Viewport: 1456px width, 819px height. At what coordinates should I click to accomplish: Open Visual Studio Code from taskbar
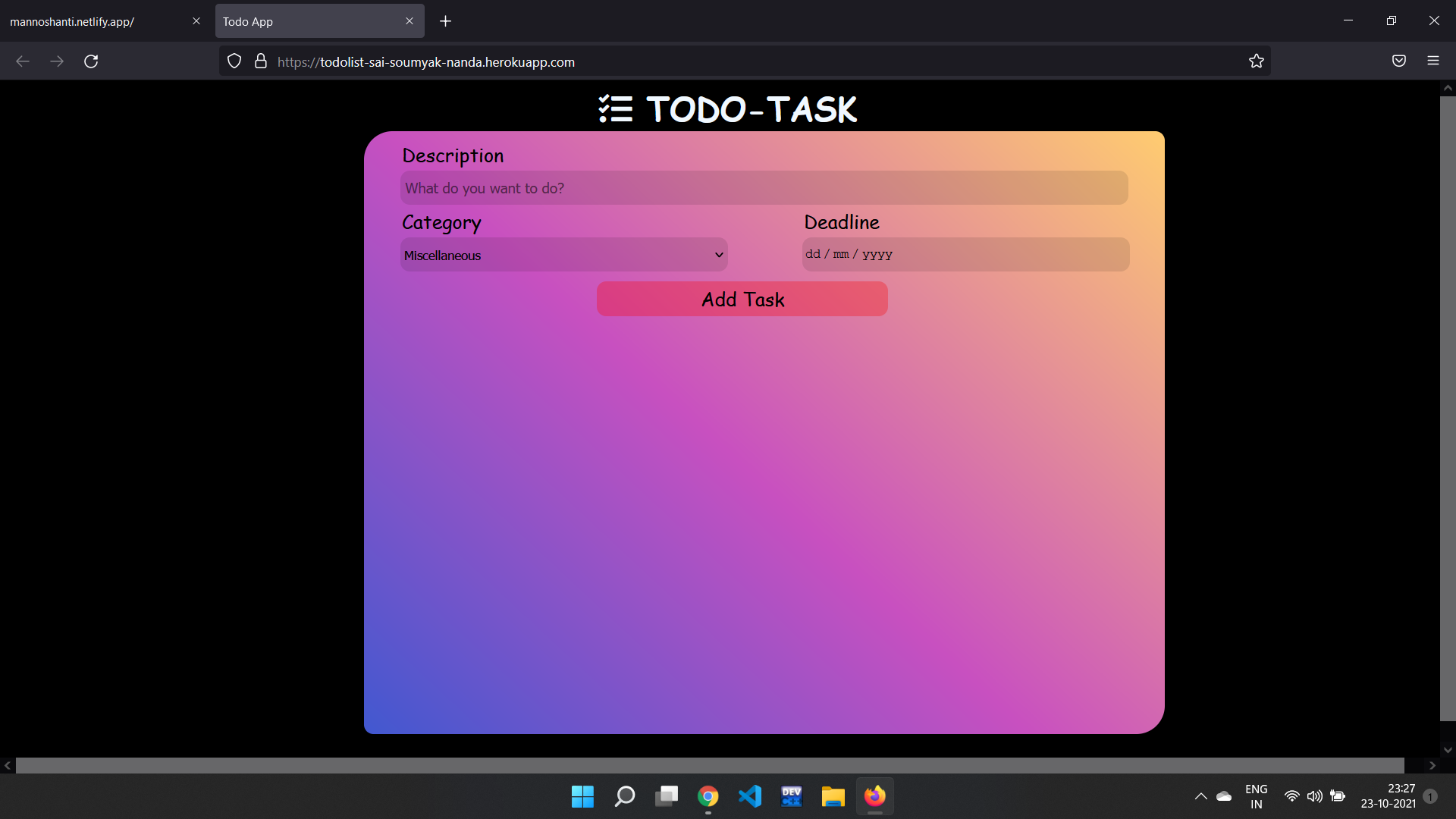750,796
